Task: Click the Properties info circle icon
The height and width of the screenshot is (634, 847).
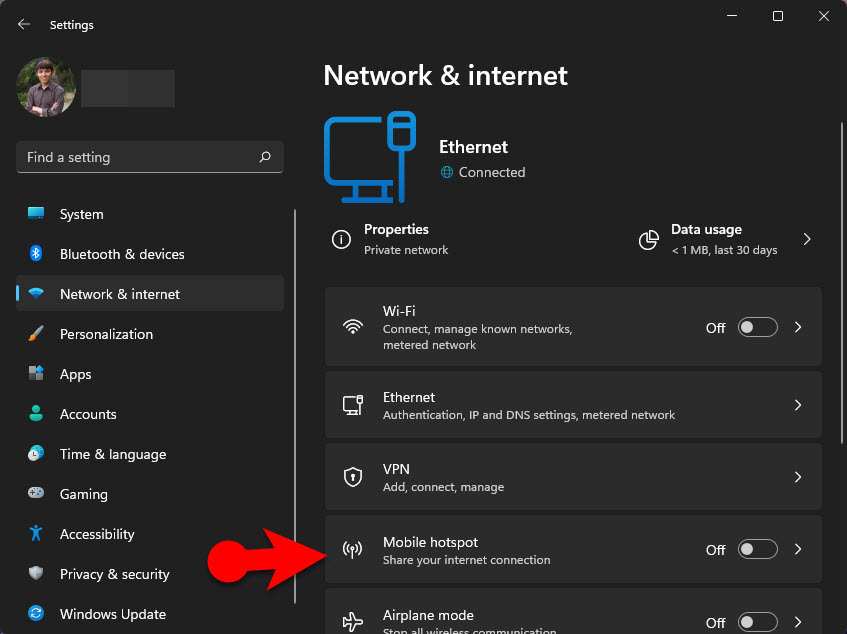Action: tap(341, 239)
